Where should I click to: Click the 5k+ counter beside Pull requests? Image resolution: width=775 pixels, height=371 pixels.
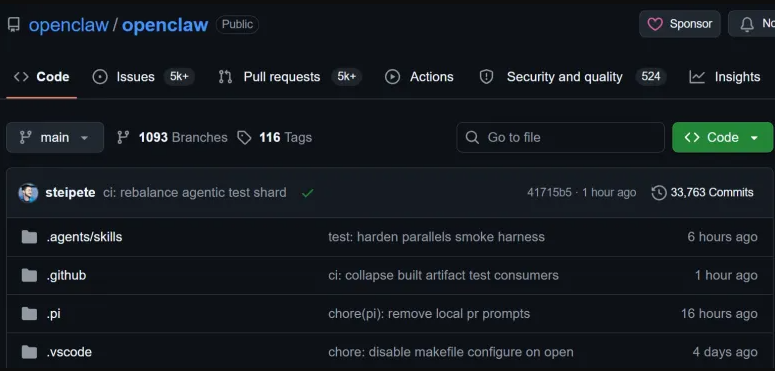(346, 77)
